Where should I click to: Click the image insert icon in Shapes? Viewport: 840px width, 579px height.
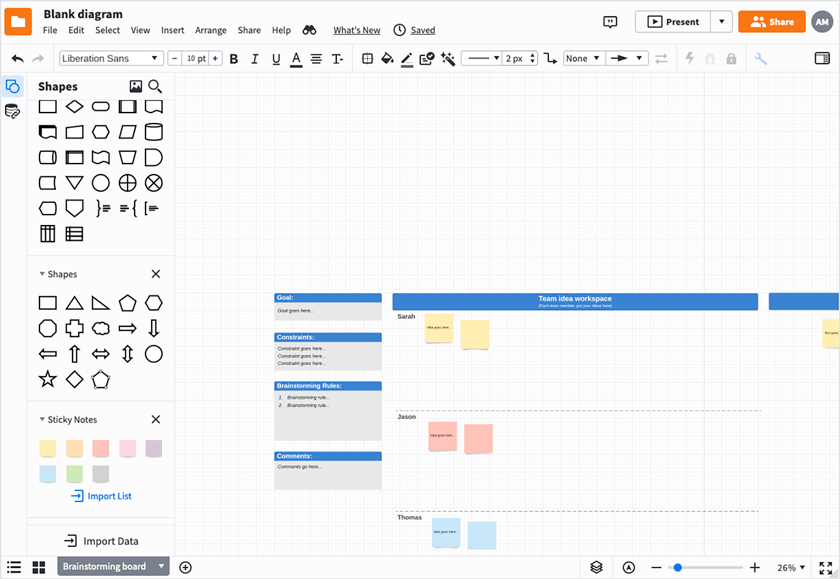click(x=136, y=86)
